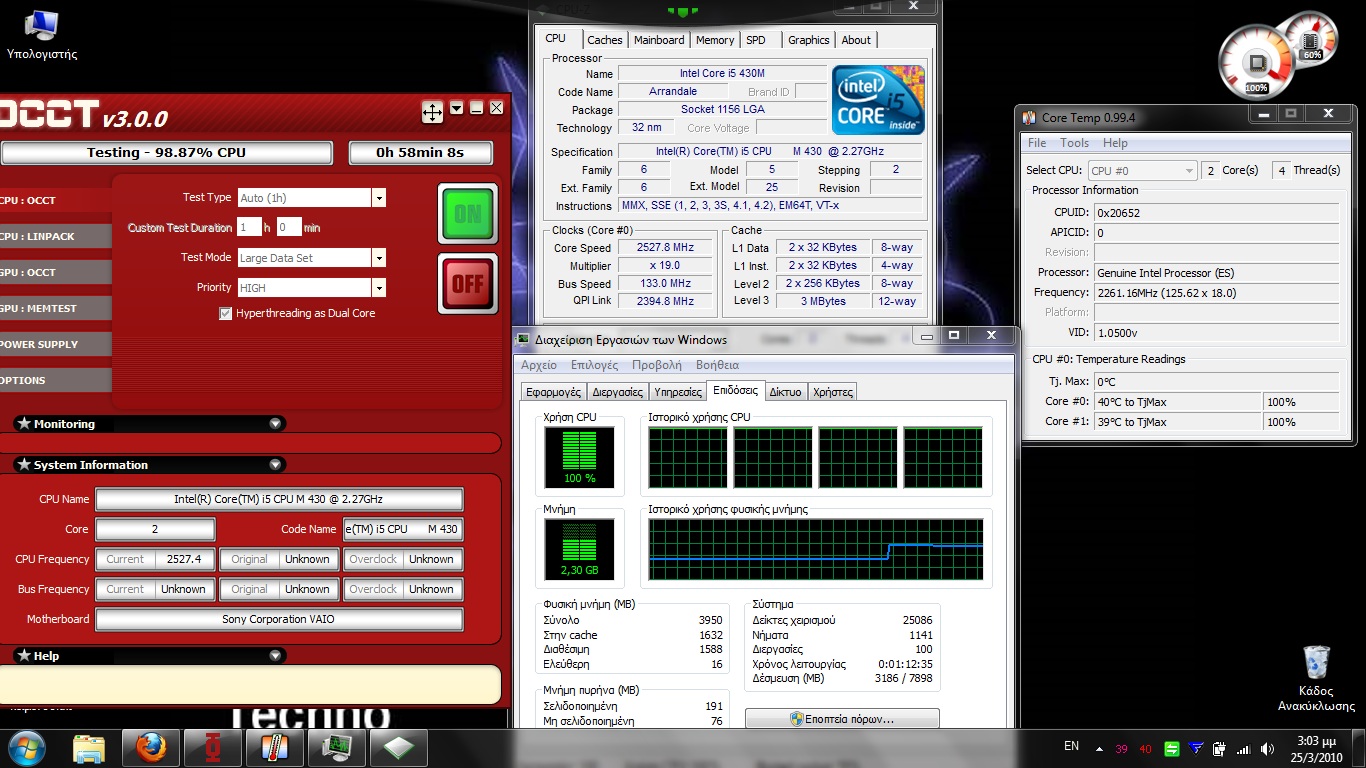Viewport: 1366px width, 768px height.
Task: Click the Windows Start orb
Action: [27, 747]
